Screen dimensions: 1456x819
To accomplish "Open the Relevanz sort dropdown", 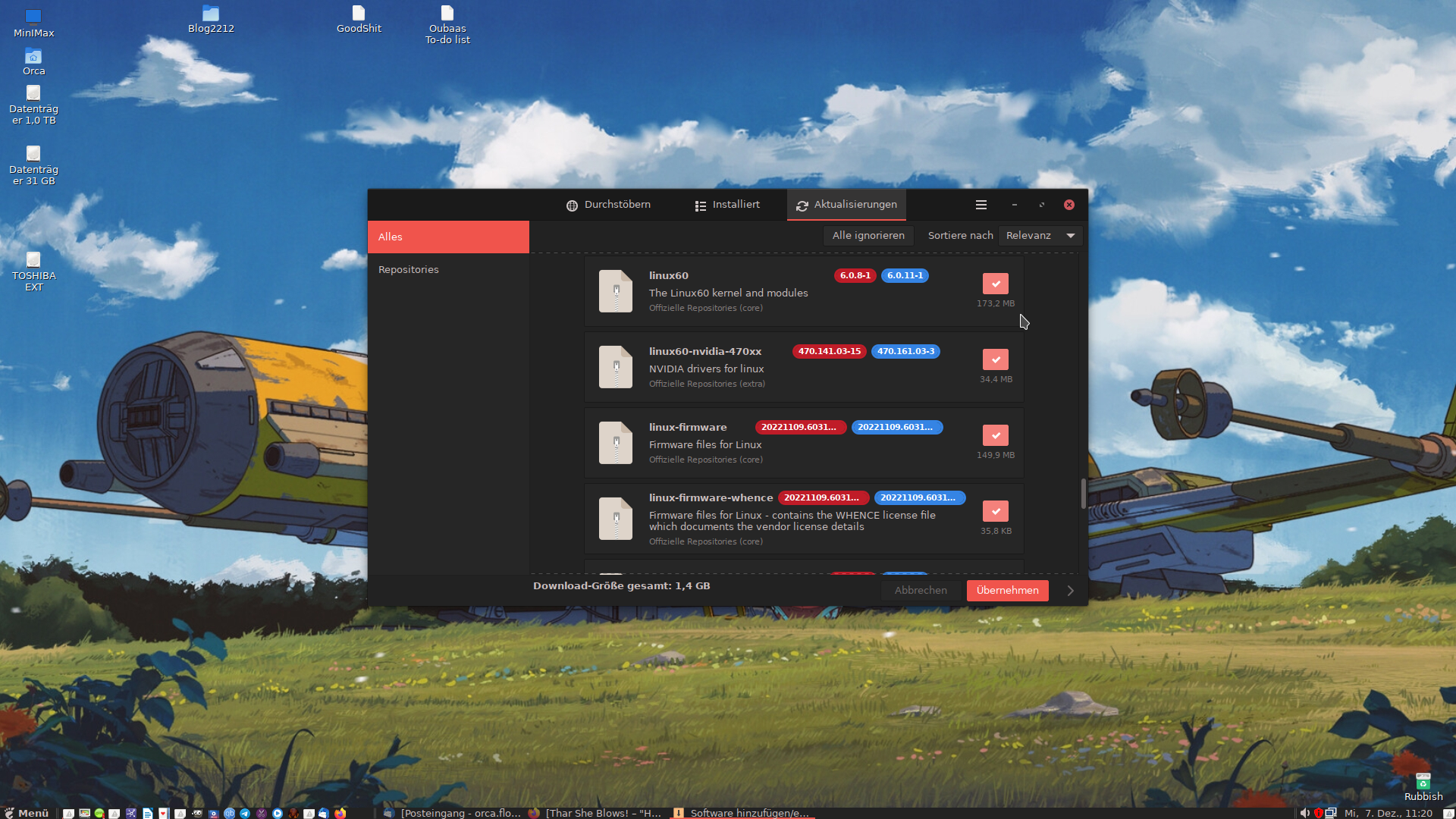I will [1040, 236].
